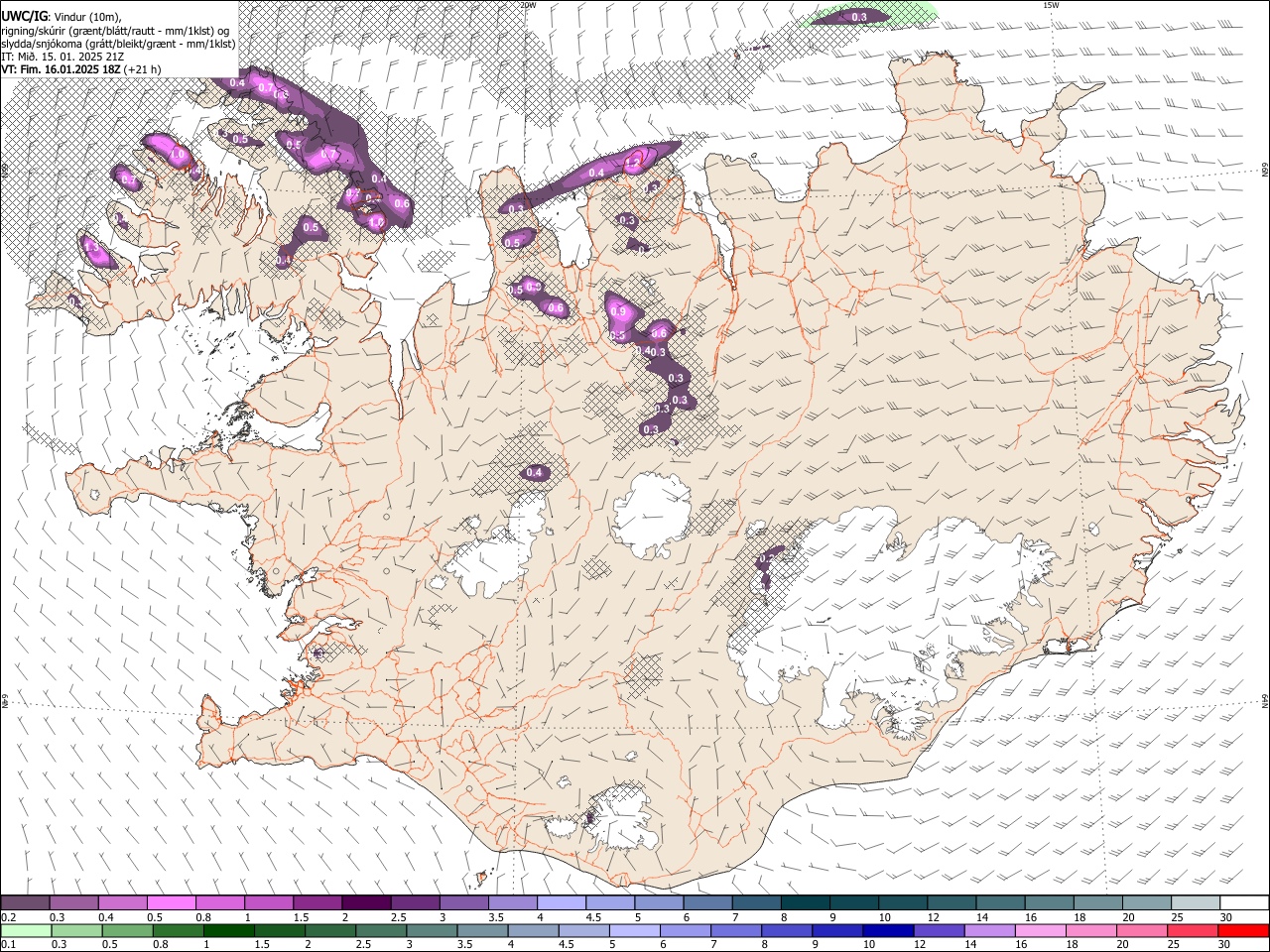Click the lavender swatch right of the upper-row 4
This screenshot has height=952, width=1270.
pyautogui.click(x=561, y=903)
